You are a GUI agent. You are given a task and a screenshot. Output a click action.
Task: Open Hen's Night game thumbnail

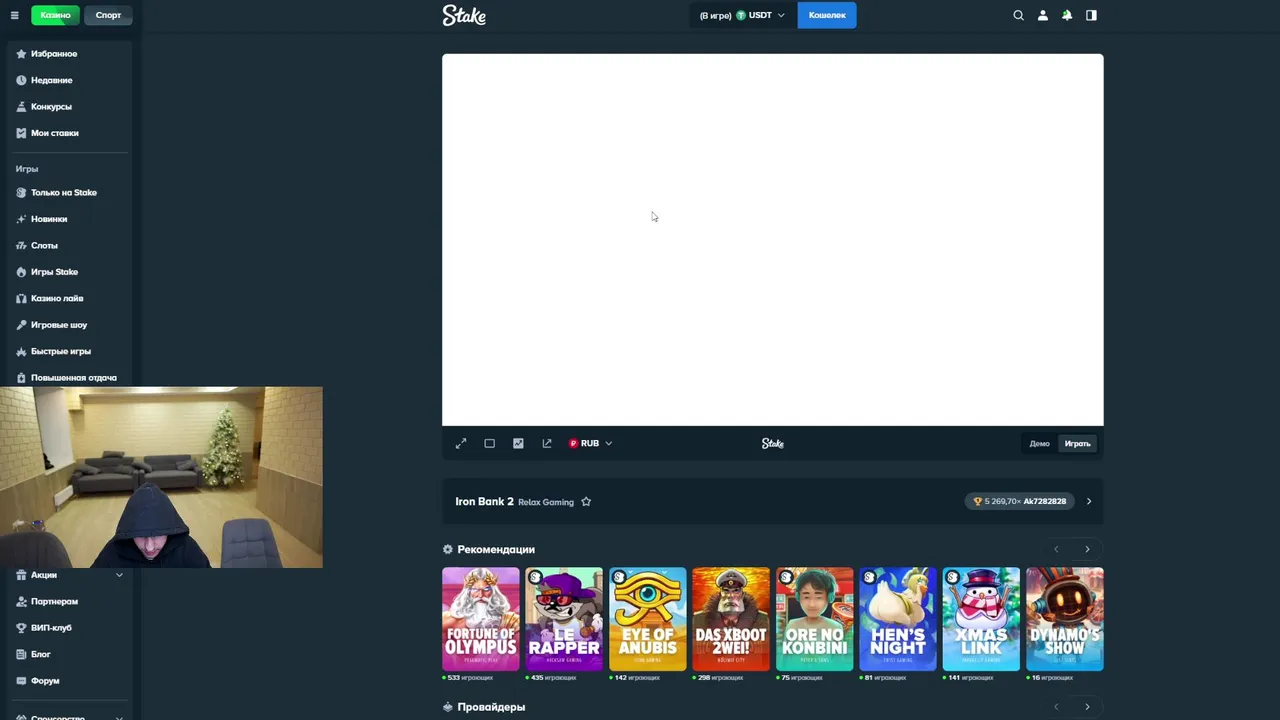898,619
